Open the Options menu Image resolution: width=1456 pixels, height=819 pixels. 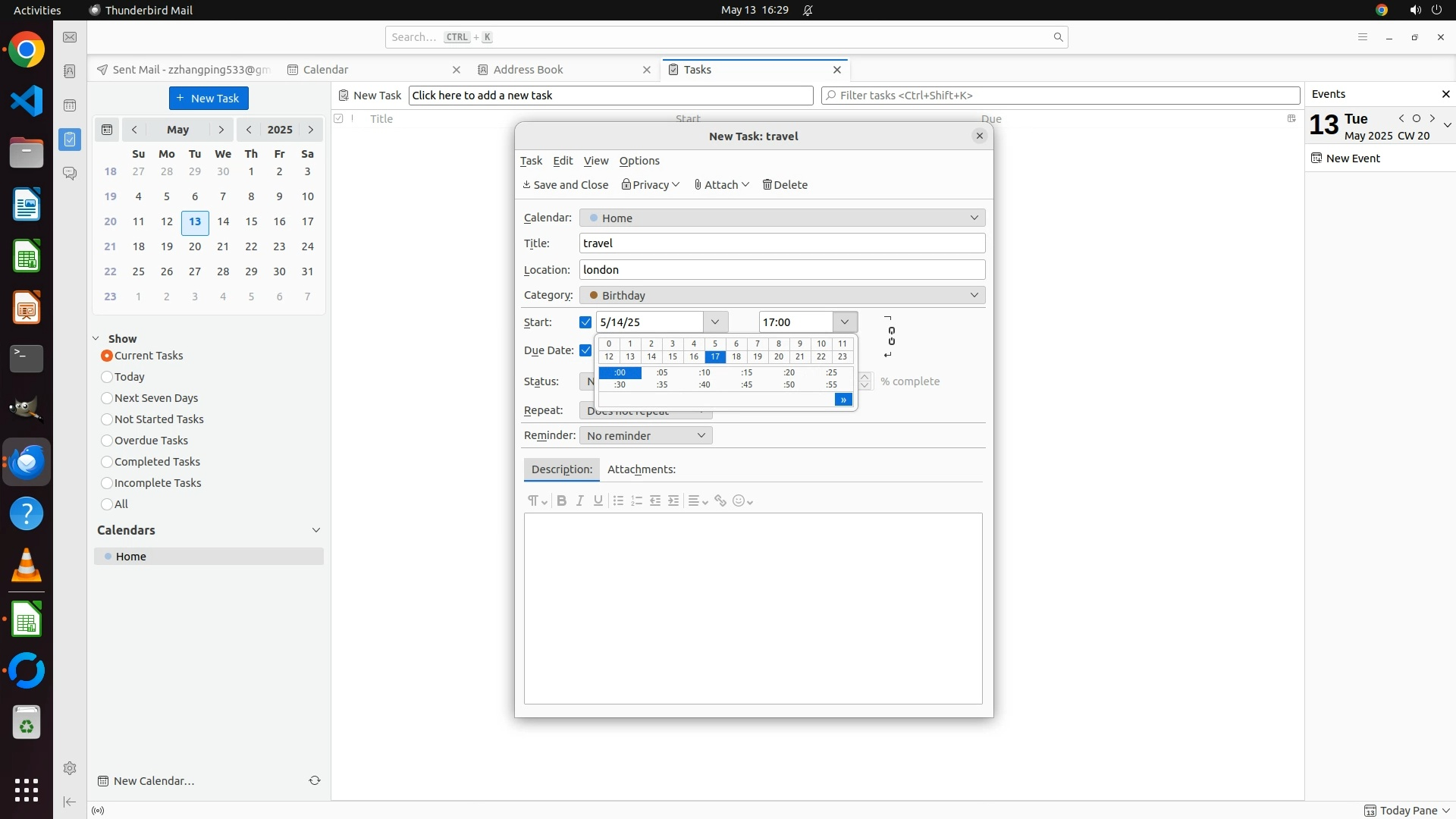click(639, 161)
